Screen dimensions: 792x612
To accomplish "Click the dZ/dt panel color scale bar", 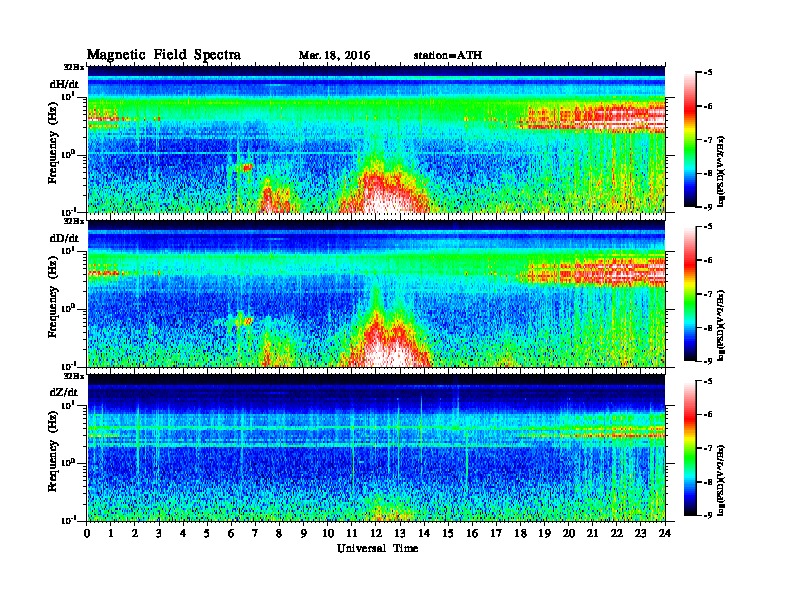I will click(x=690, y=448).
